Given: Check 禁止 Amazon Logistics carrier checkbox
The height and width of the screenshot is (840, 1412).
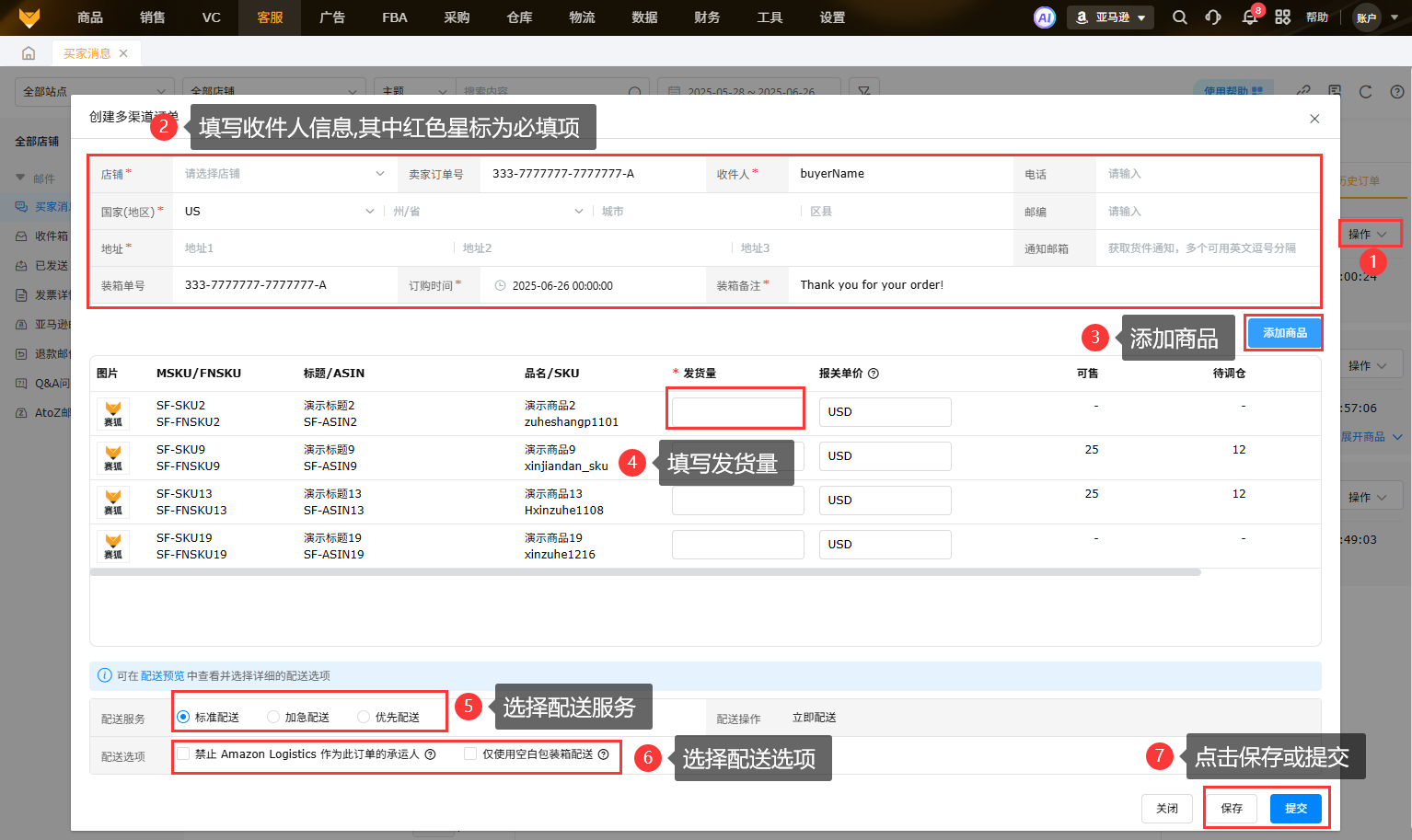Looking at the screenshot, I should coord(184,754).
